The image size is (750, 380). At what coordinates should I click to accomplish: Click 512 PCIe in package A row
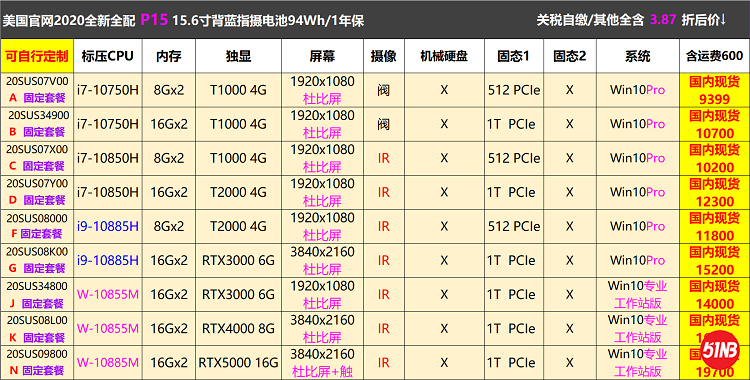(514, 90)
